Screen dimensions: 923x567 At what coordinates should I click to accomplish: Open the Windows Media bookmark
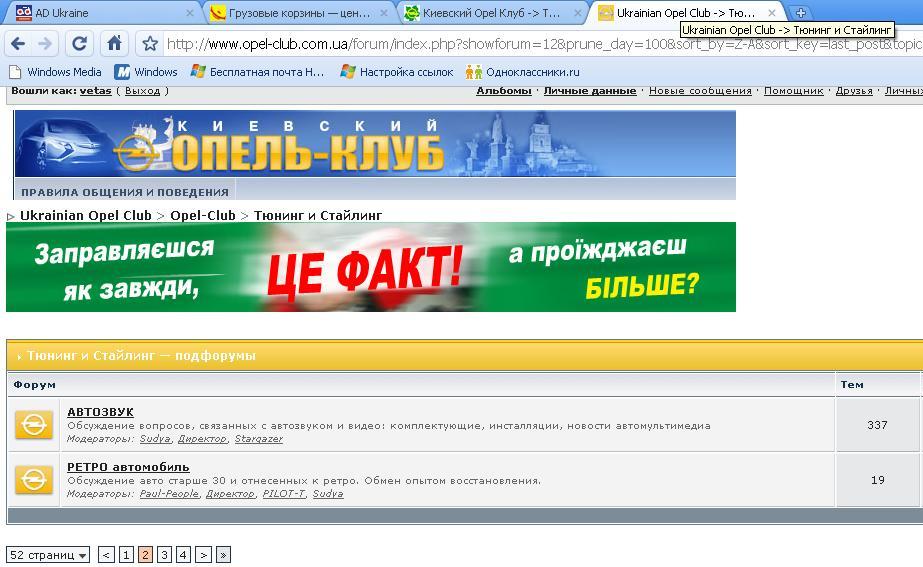click(x=56, y=72)
